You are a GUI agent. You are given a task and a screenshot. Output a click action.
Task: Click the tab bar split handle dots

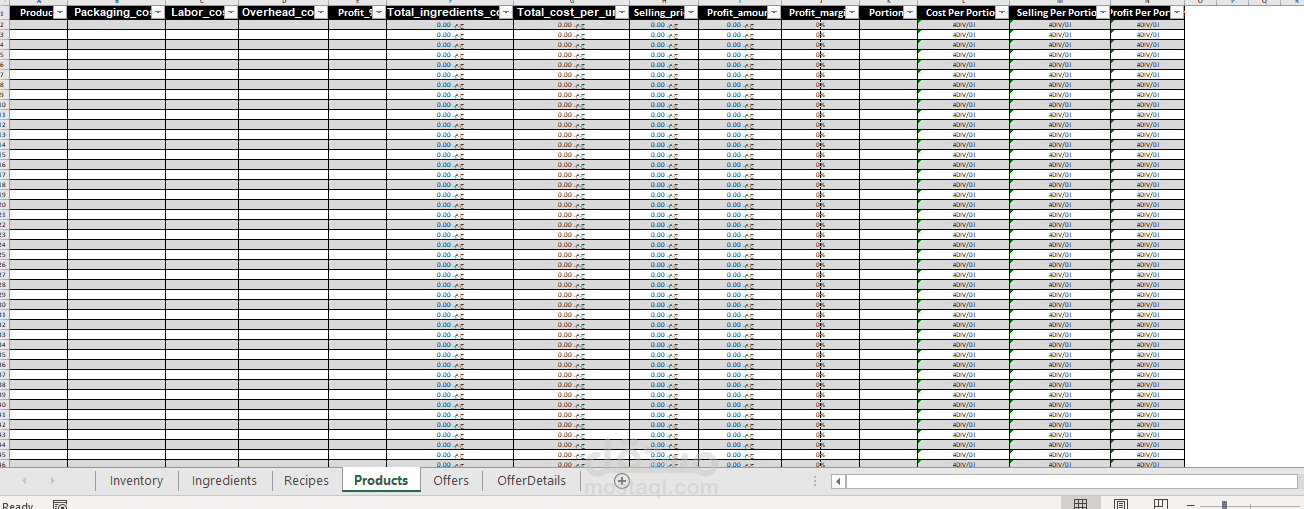(x=814, y=481)
